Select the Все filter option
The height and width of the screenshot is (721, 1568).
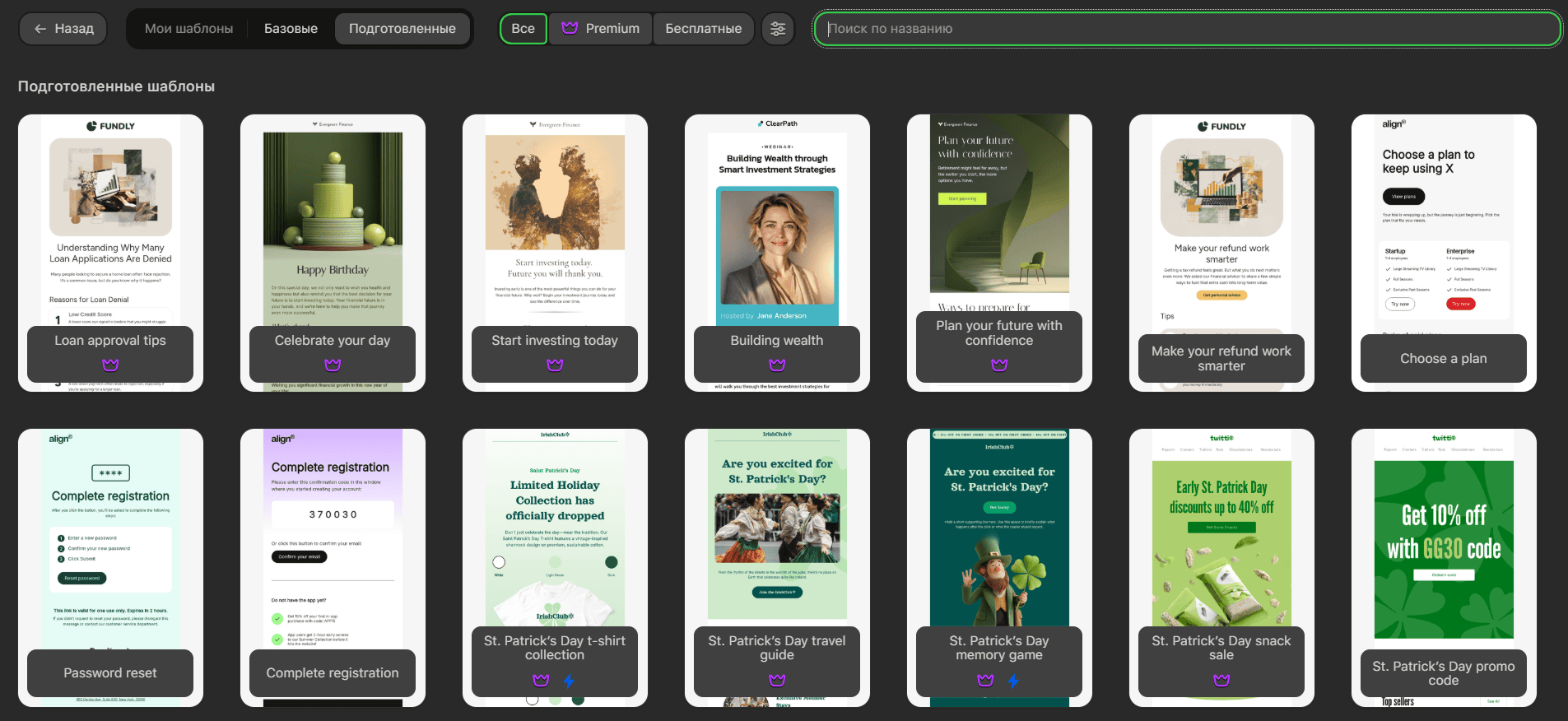pyautogui.click(x=523, y=29)
